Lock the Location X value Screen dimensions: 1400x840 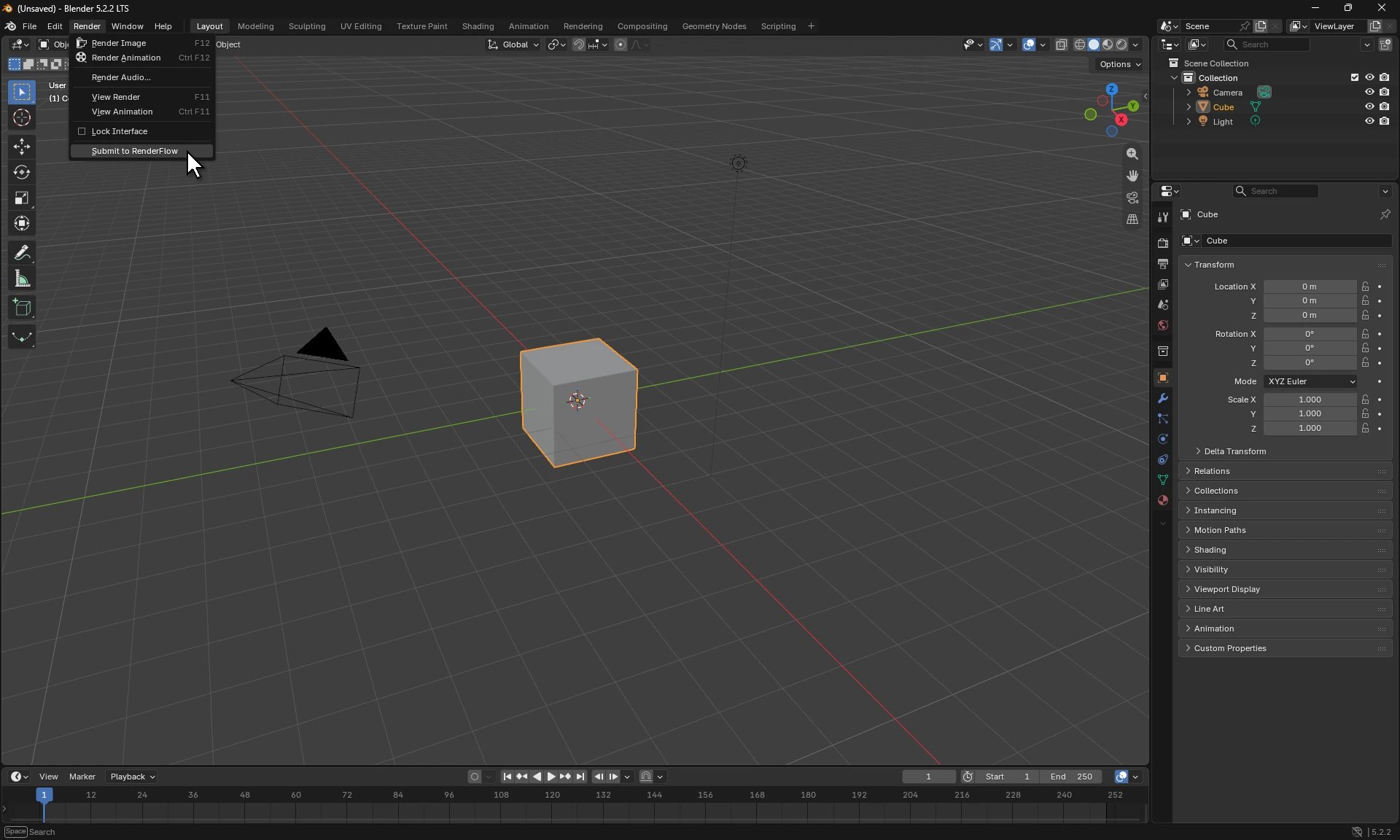pos(1366,287)
